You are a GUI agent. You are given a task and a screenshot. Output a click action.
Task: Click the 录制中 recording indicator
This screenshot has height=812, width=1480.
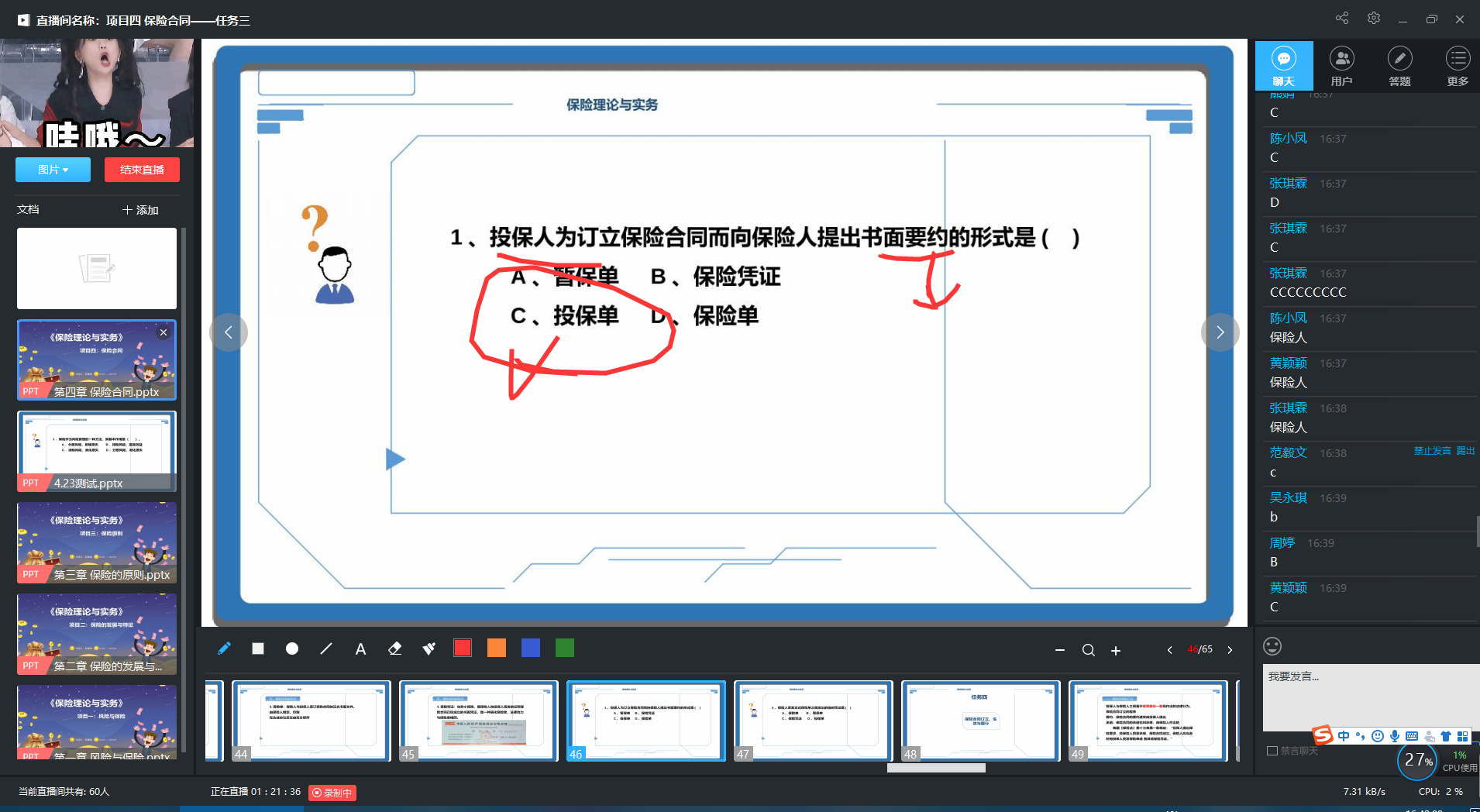click(x=332, y=793)
